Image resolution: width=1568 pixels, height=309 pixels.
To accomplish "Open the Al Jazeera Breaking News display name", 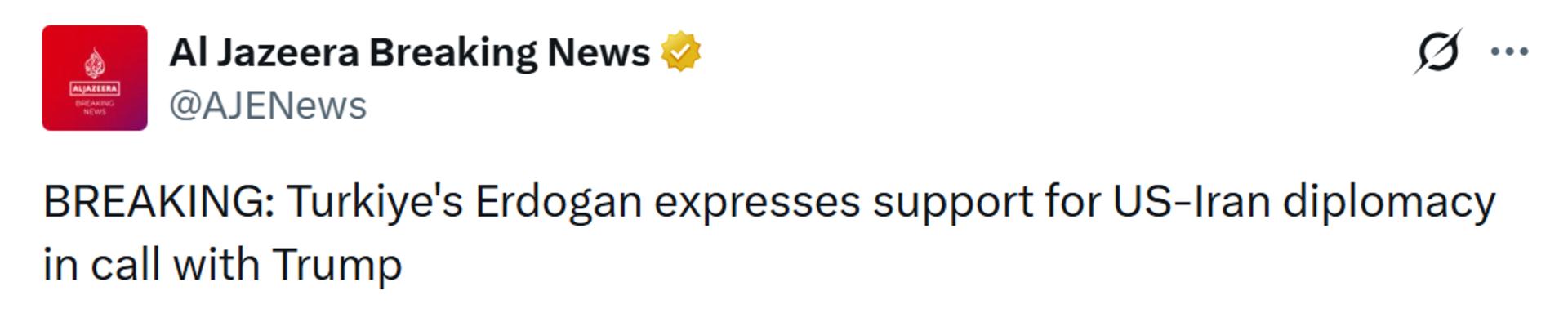I will (409, 53).
